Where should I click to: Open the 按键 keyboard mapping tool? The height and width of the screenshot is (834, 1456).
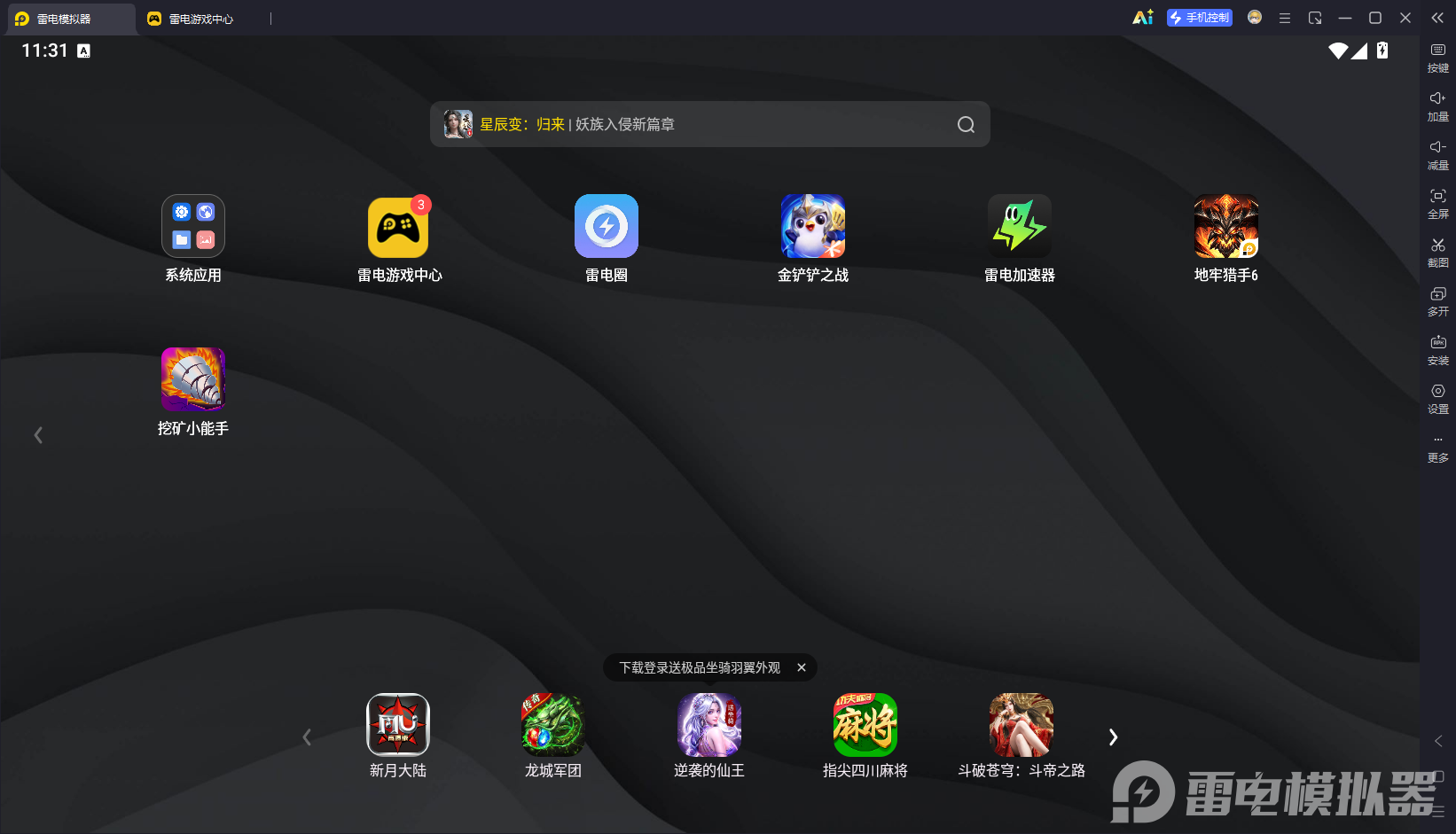click(x=1438, y=58)
